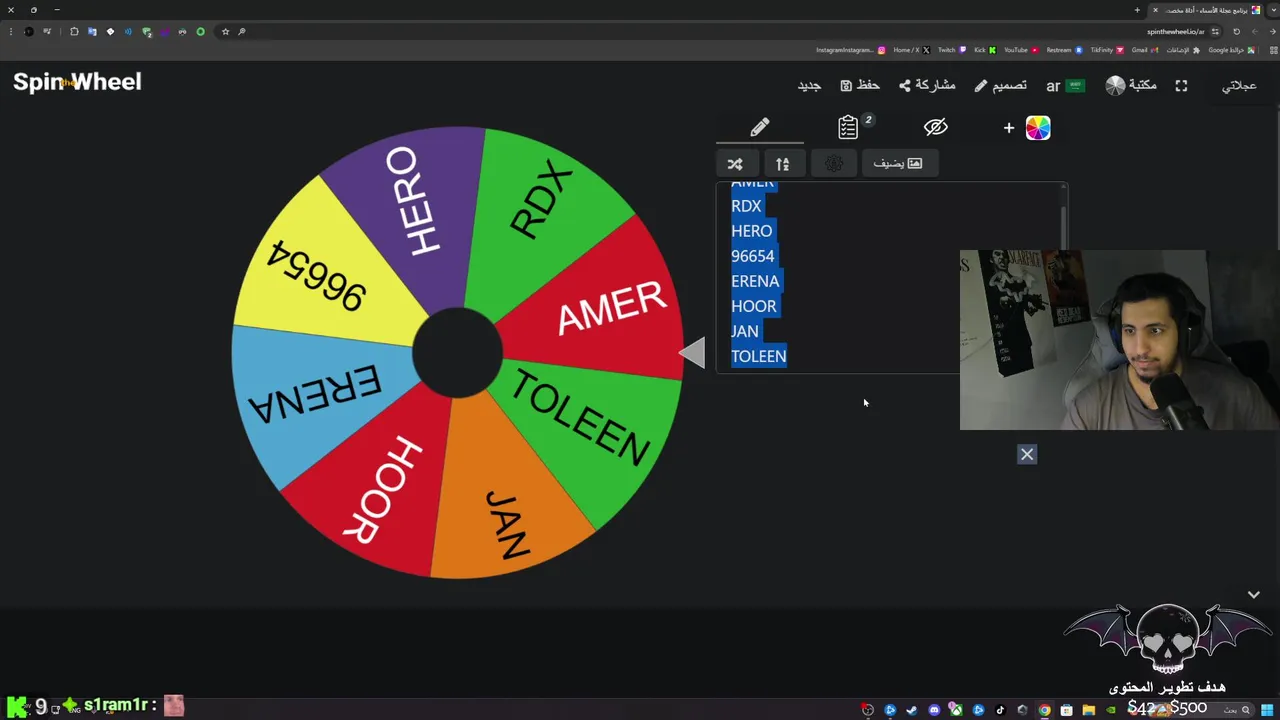Click the browser reload icon
The image size is (1280, 720).
1237,31
